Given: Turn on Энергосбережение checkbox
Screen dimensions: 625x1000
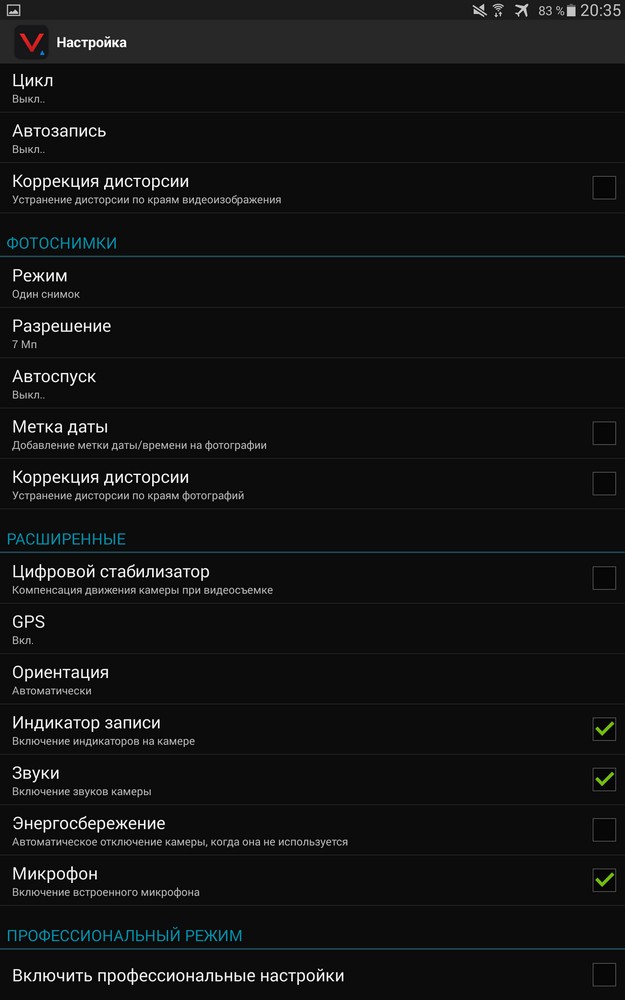Looking at the screenshot, I should (x=604, y=830).
